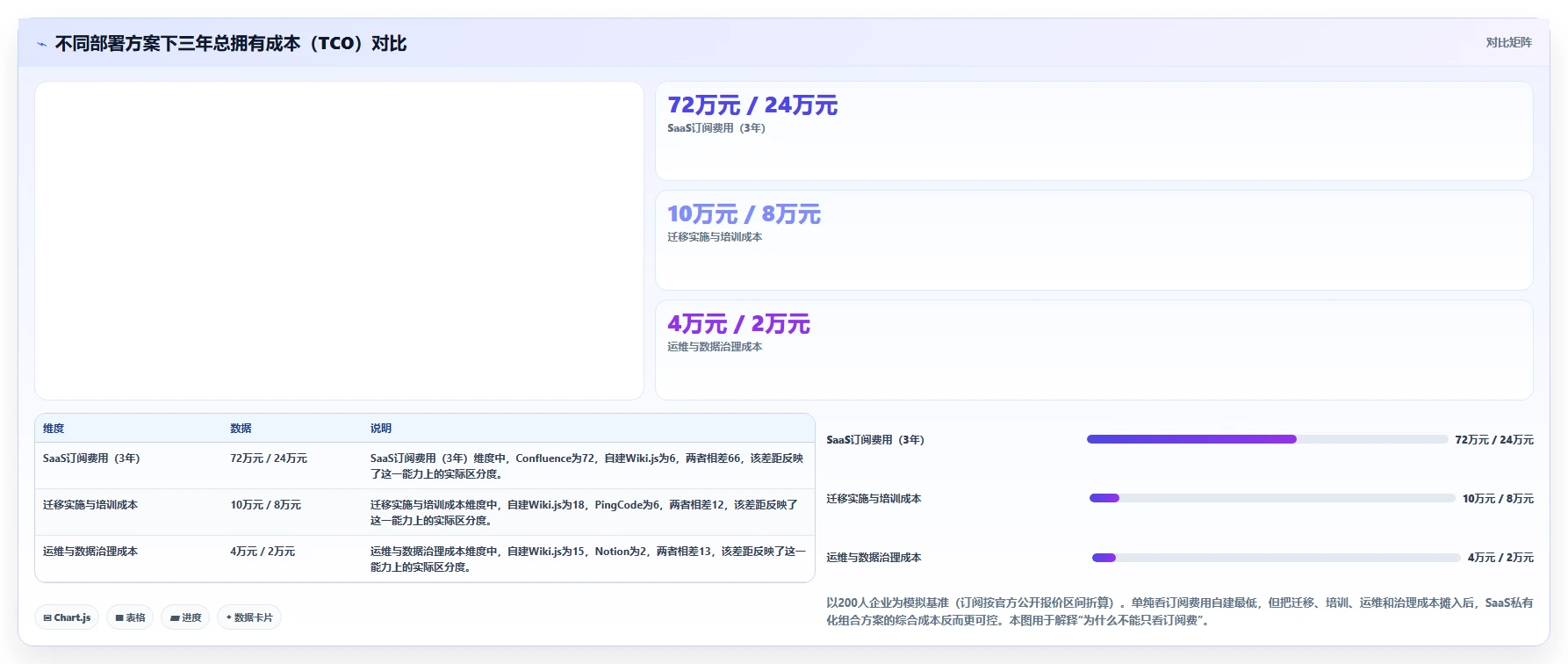Open the 10万元 / 8万元 迁移实施与培训成本 data card

1094,241
